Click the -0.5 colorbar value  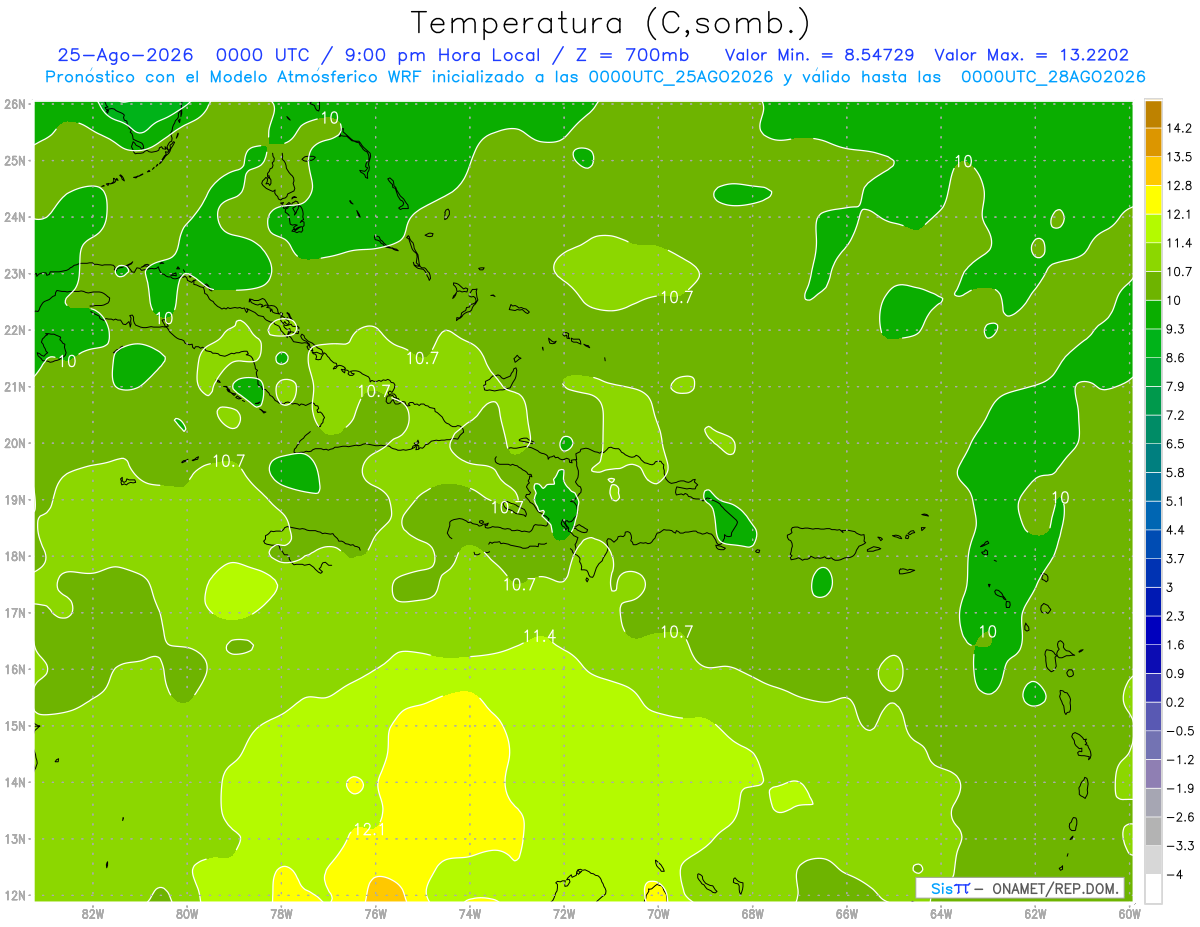pyautogui.click(x=1180, y=731)
